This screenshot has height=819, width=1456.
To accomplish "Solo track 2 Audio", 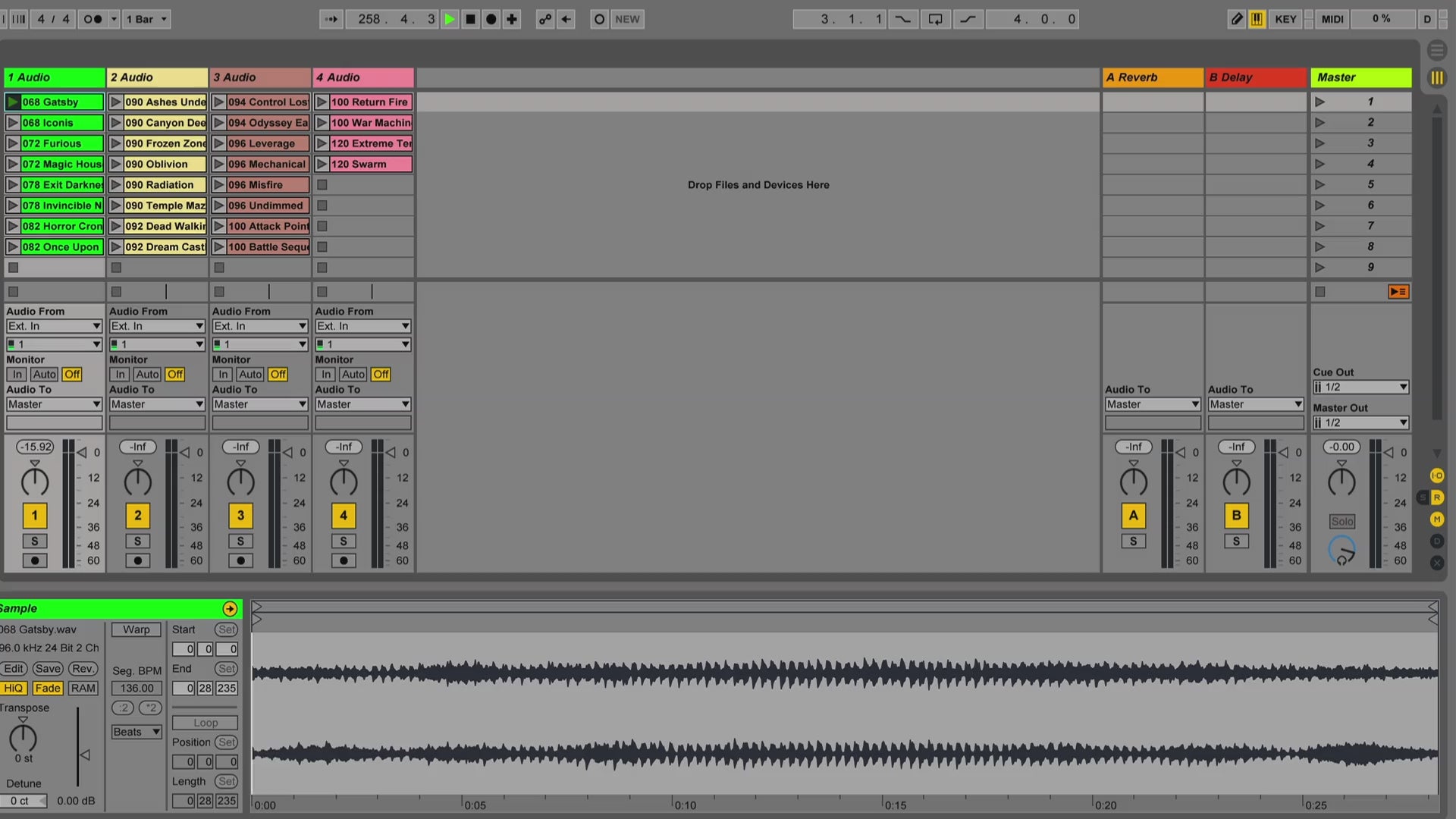I will point(137,541).
